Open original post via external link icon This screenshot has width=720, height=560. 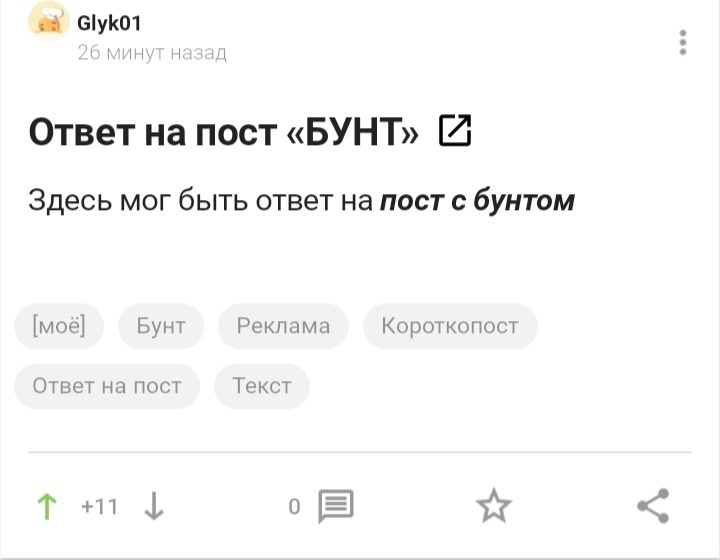pos(455,131)
